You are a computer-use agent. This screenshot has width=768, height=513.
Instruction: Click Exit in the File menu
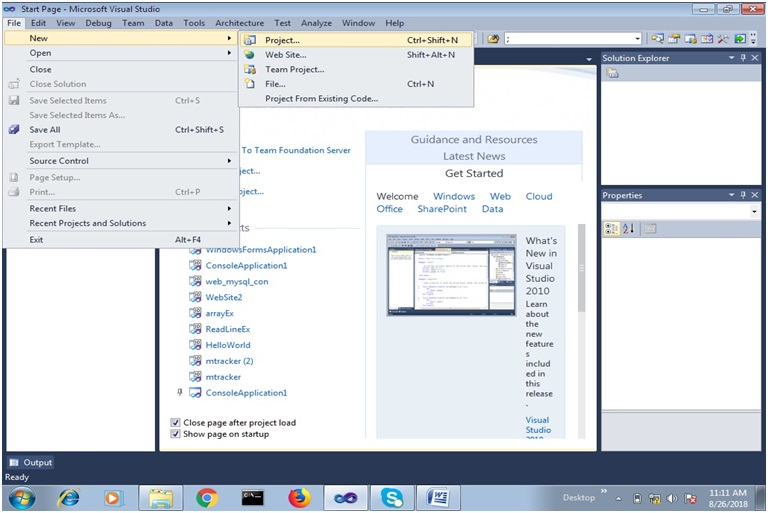click(x=121, y=240)
